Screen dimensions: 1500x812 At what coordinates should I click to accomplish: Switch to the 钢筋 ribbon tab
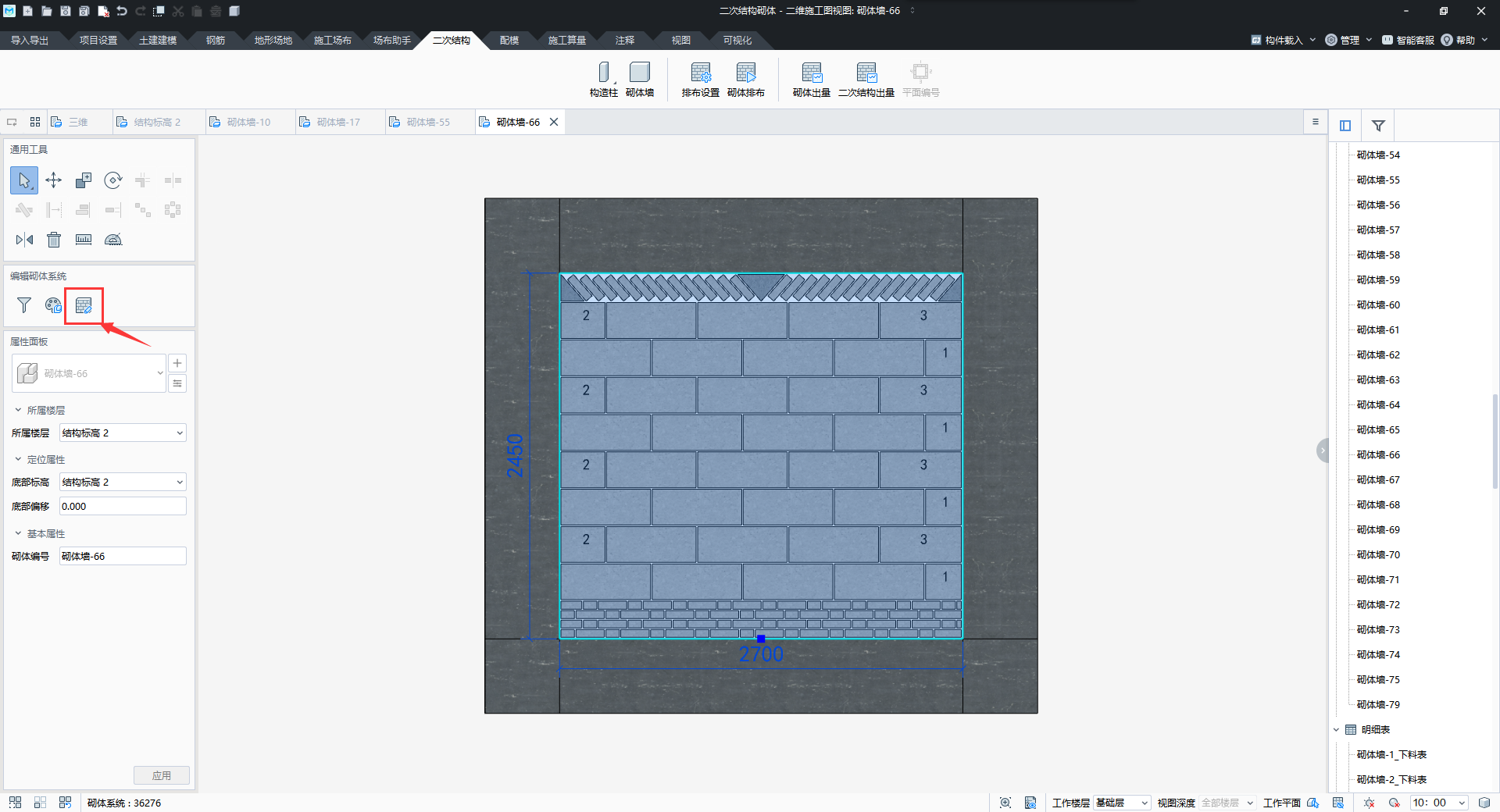(216, 40)
